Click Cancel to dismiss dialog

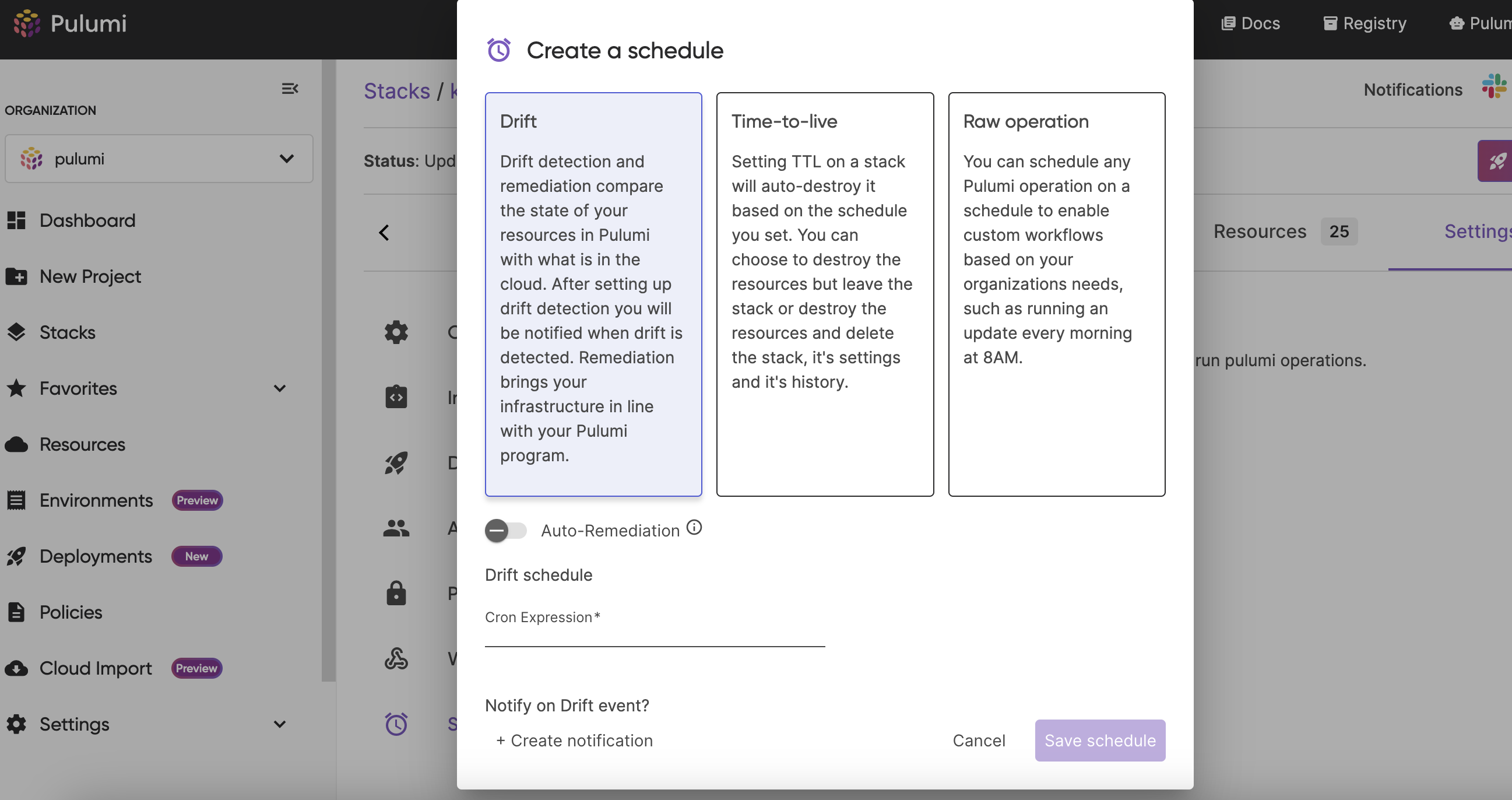click(979, 740)
